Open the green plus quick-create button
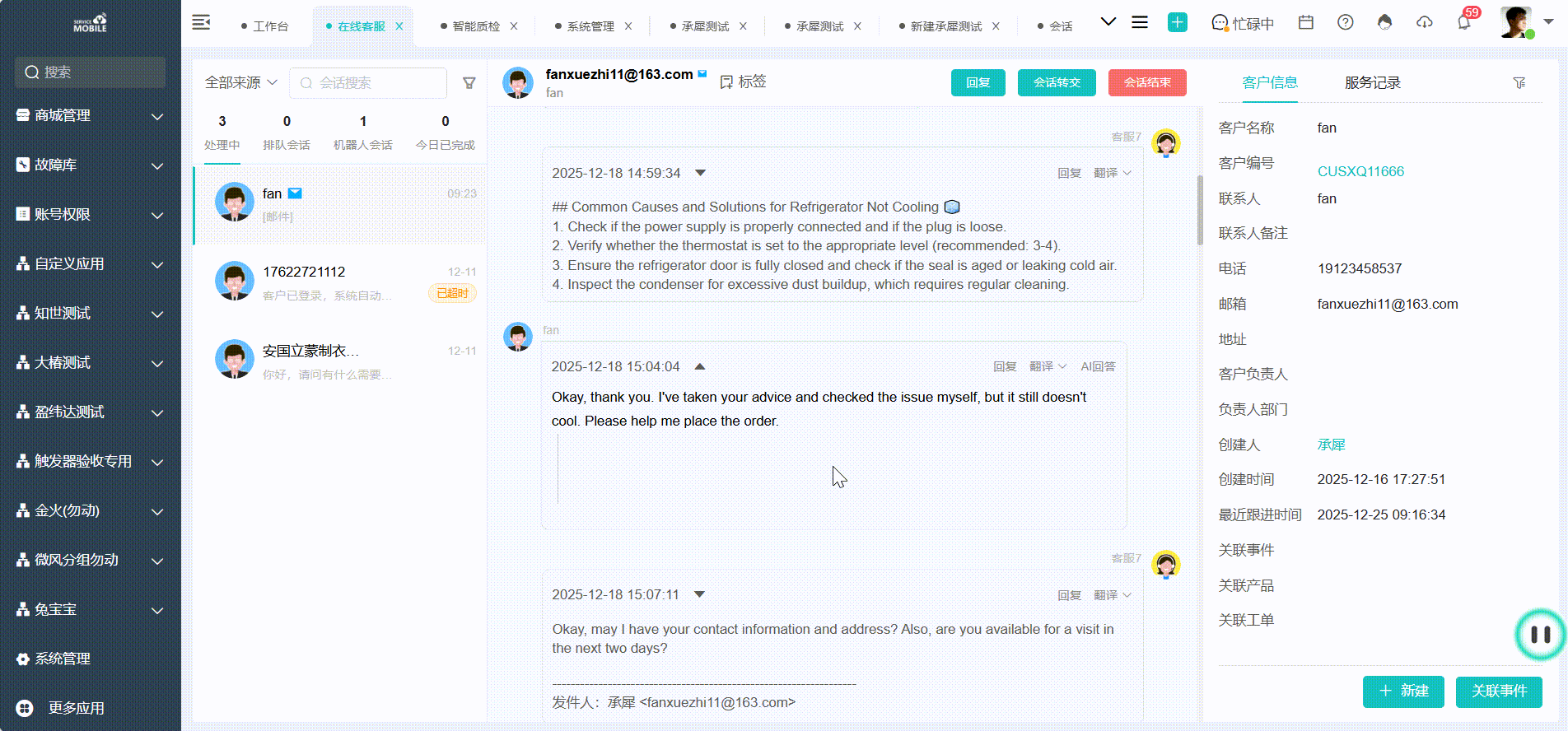 click(x=1178, y=22)
